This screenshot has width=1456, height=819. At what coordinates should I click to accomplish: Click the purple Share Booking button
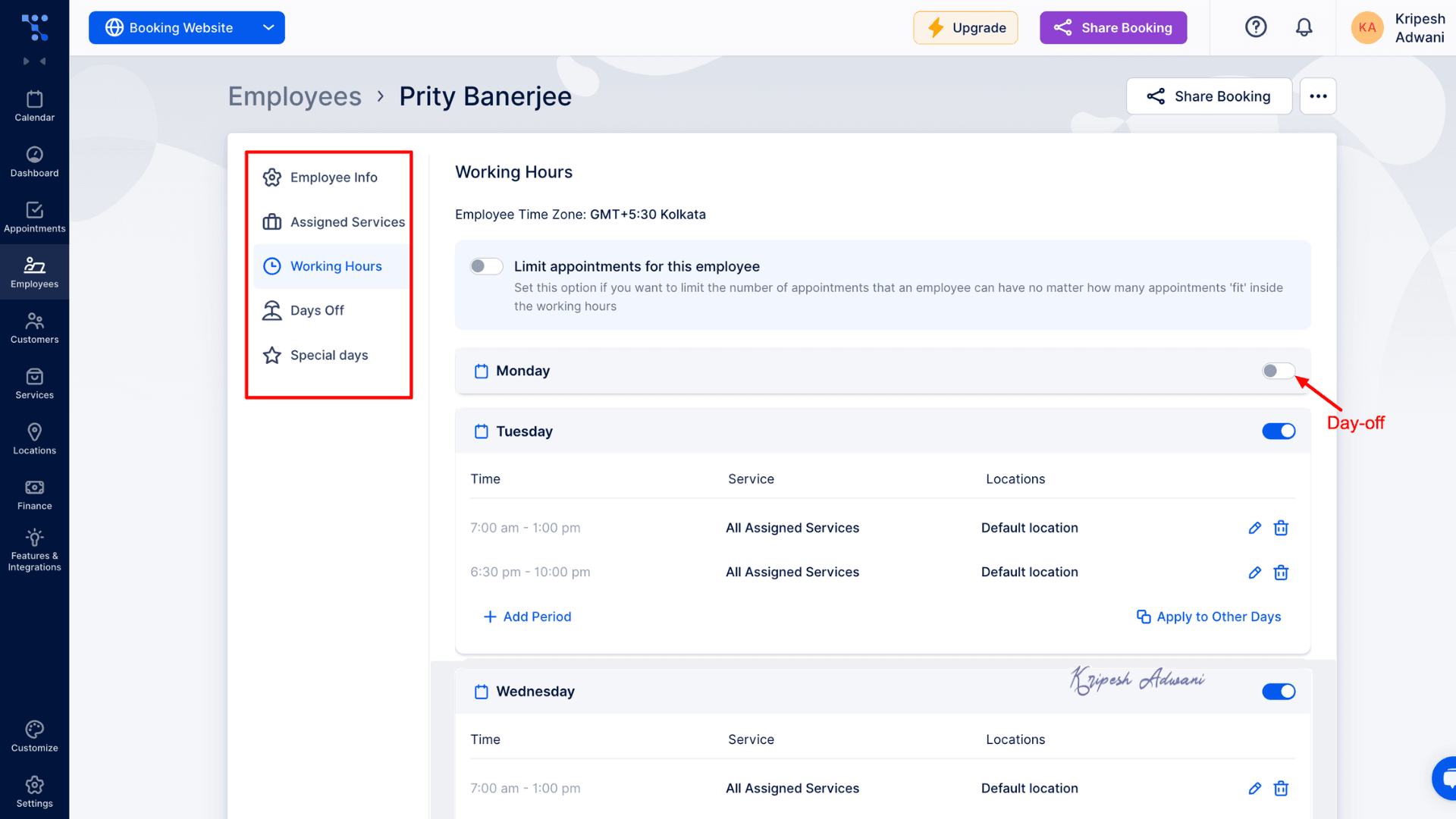(x=1112, y=27)
